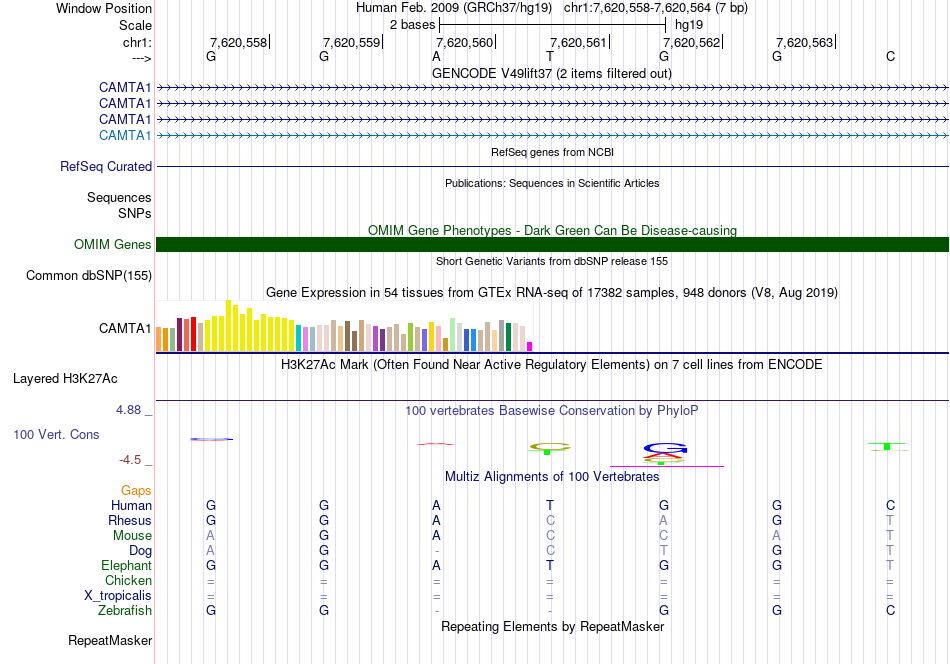Viewport: 950px width, 664px height.
Task: Click the Window Position label
Action: tap(104, 8)
